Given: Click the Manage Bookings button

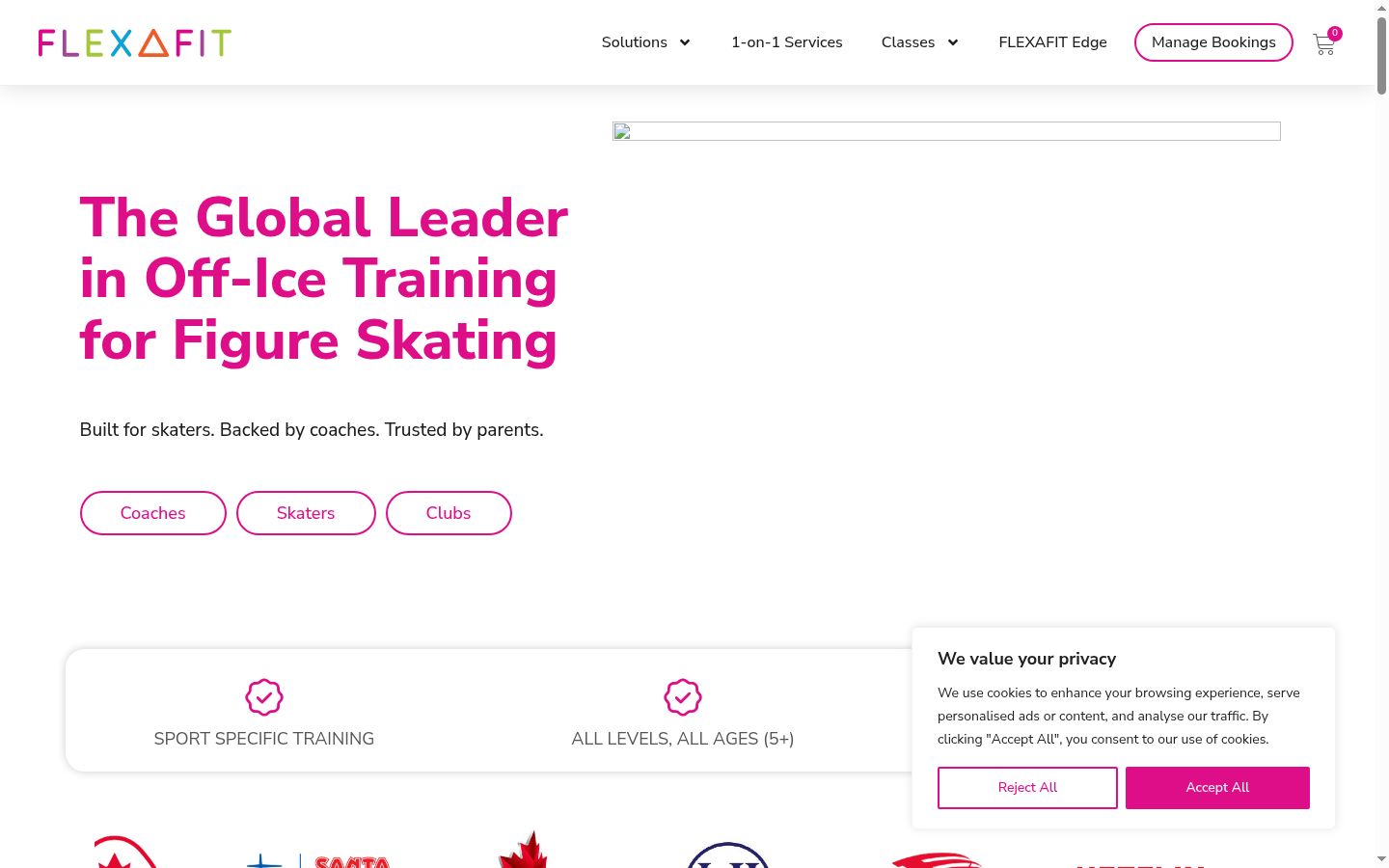Looking at the screenshot, I should pos(1213,42).
